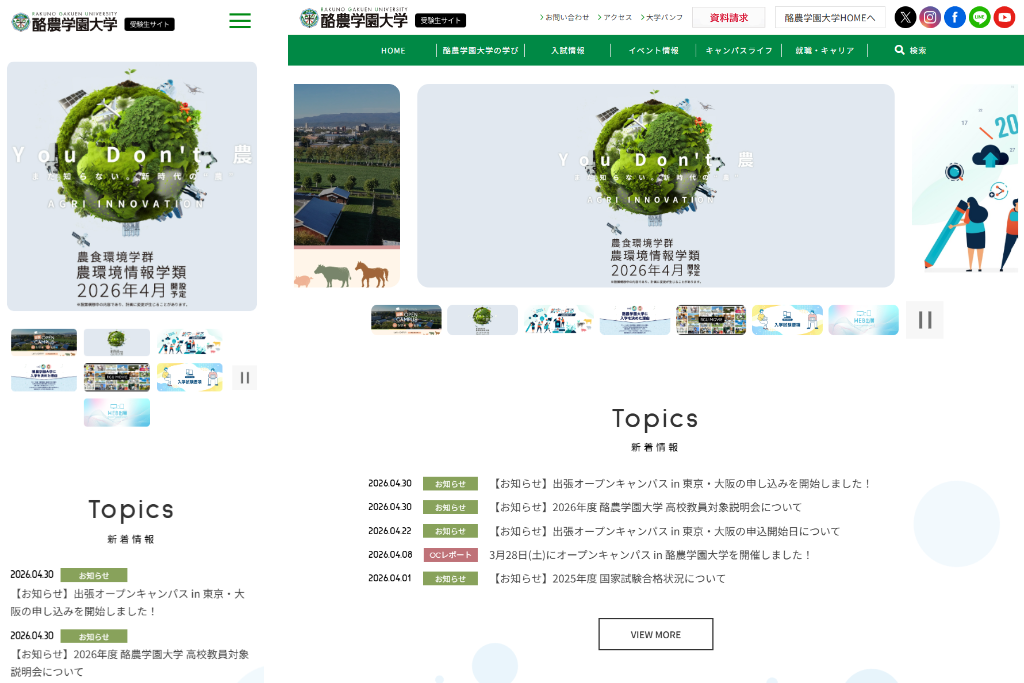Open イベント情報 menu item
The image size is (1024, 683).
tap(653, 50)
